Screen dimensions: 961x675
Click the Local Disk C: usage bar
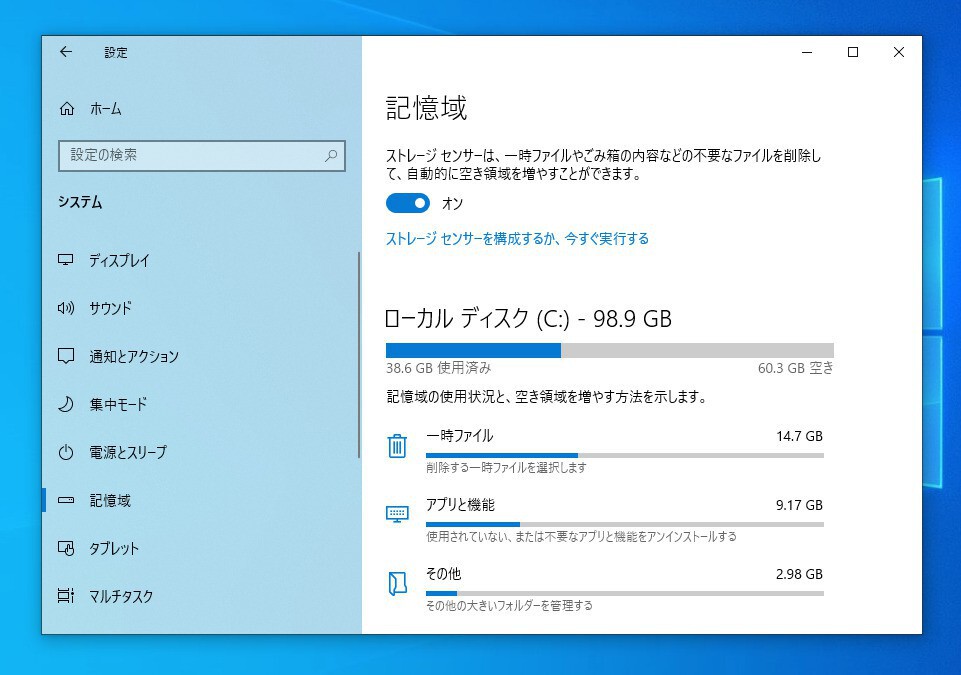point(609,350)
